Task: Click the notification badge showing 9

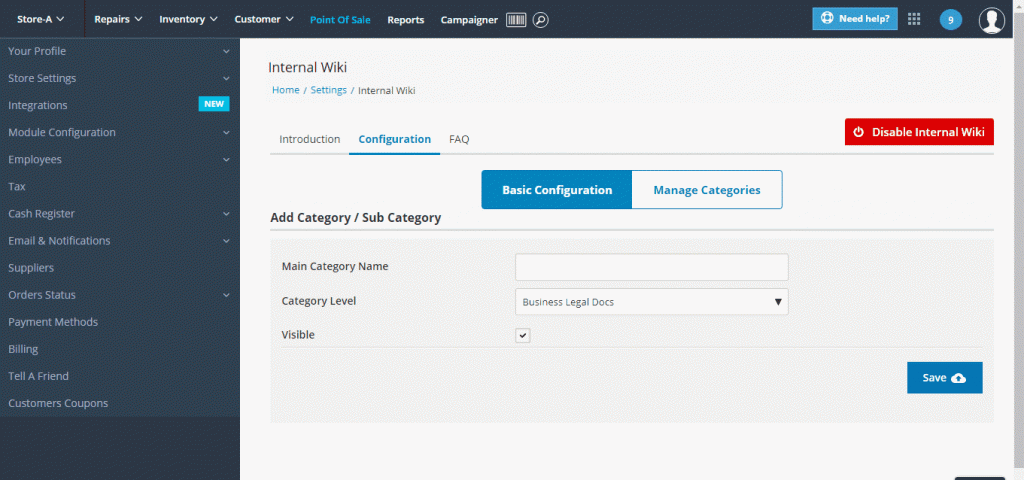Action: [950, 20]
